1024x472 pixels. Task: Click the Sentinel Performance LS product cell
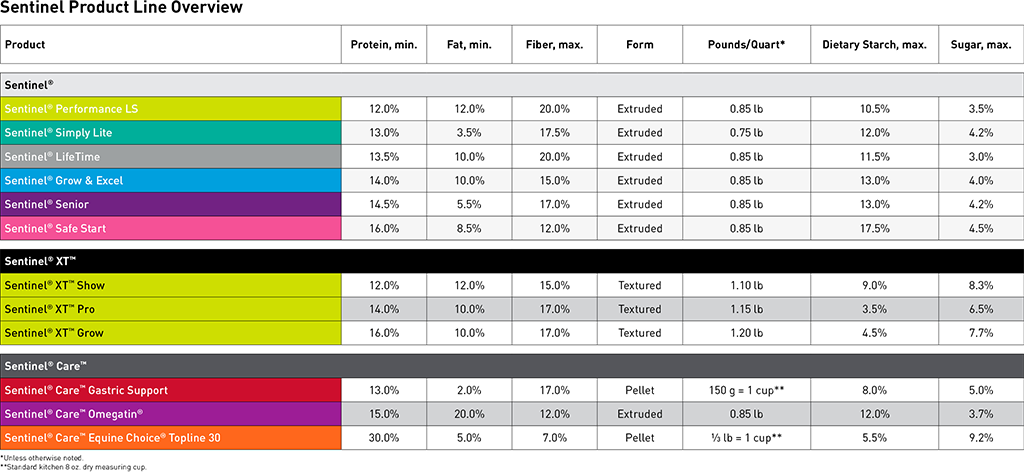171,108
